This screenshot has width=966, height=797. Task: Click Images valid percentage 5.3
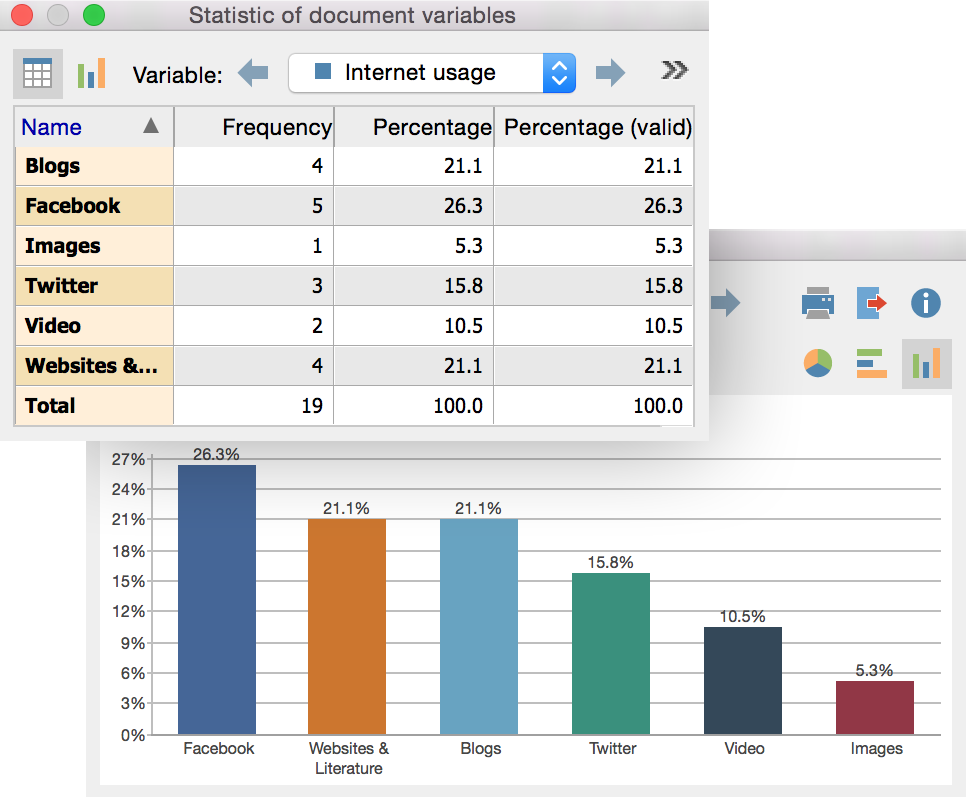pyautogui.click(x=668, y=246)
